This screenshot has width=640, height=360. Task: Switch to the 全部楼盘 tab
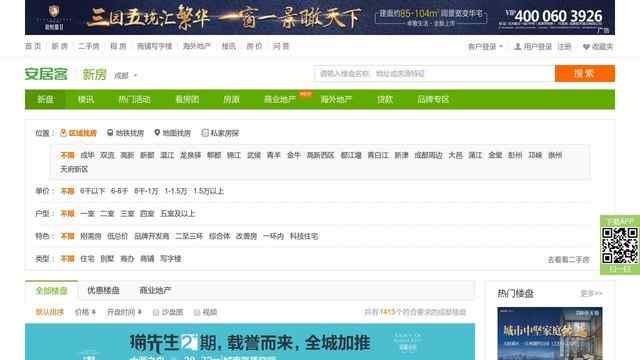click(51, 291)
